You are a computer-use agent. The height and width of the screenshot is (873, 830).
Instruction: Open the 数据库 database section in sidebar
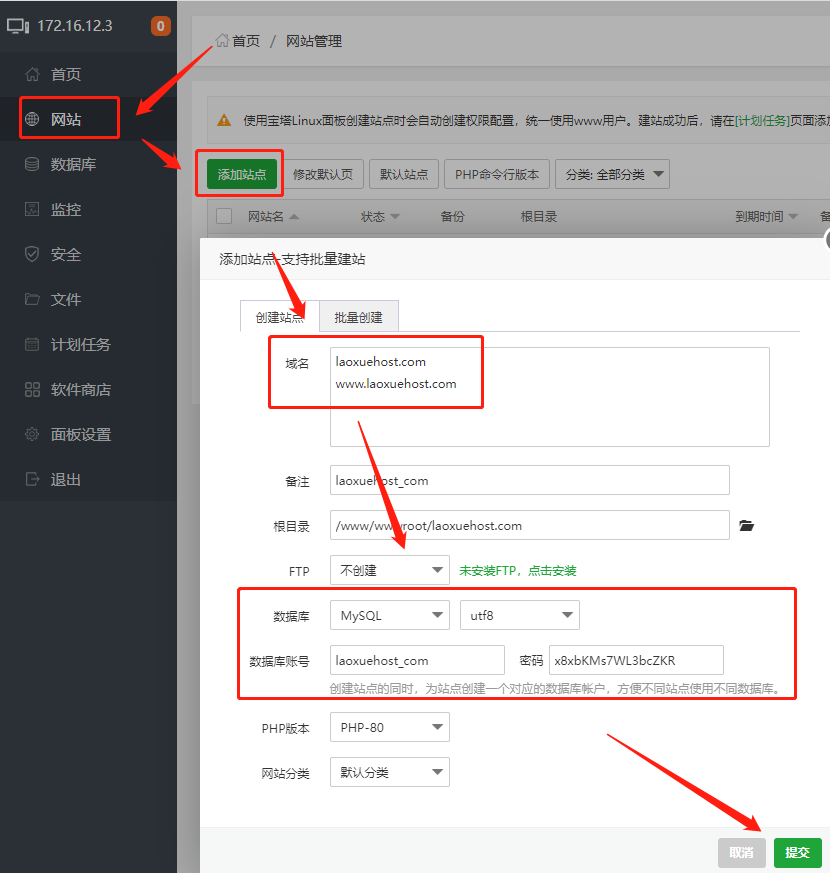pos(66,163)
